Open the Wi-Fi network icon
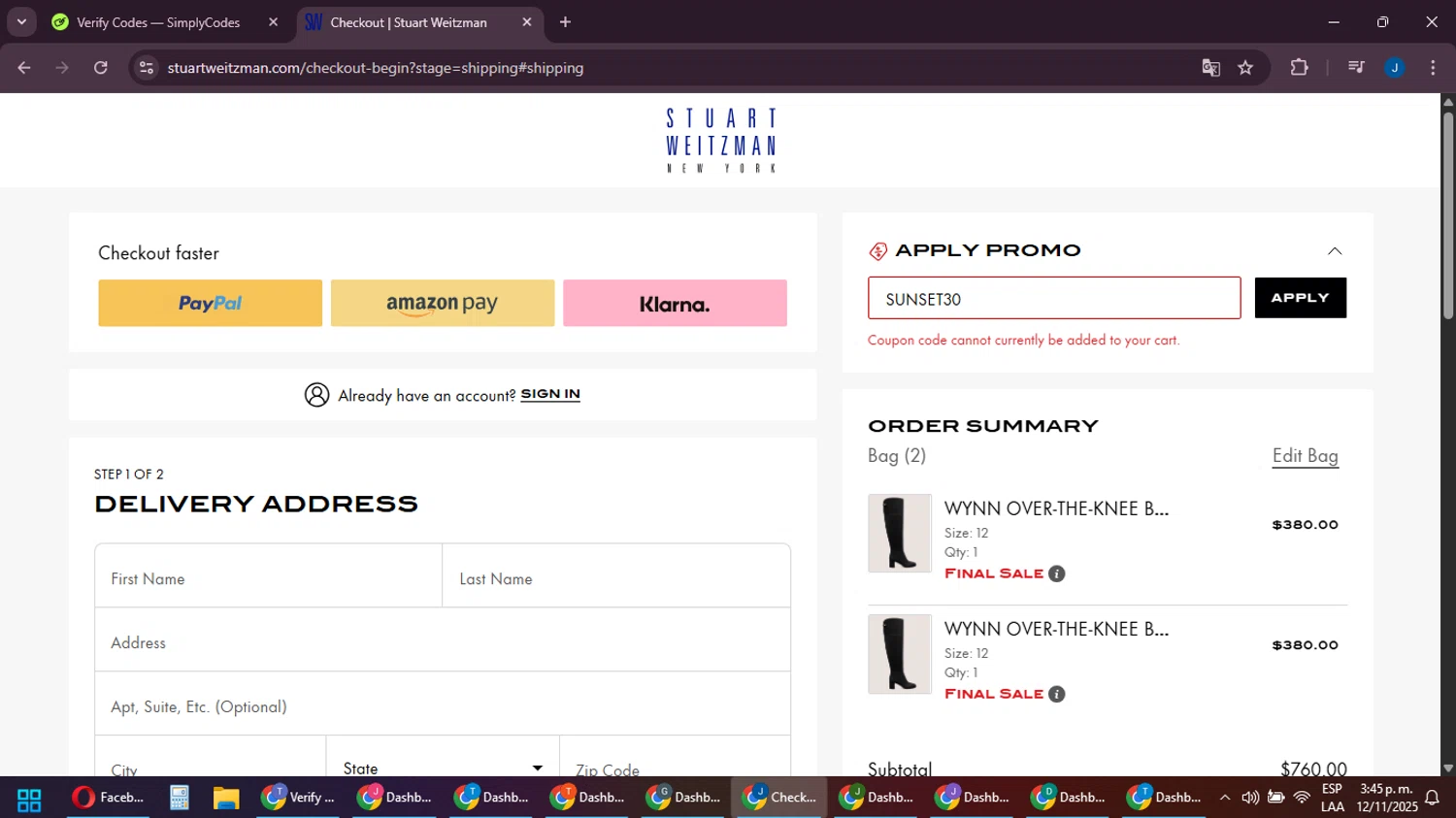Image resolution: width=1456 pixels, height=818 pixels. click(1302, 798)
